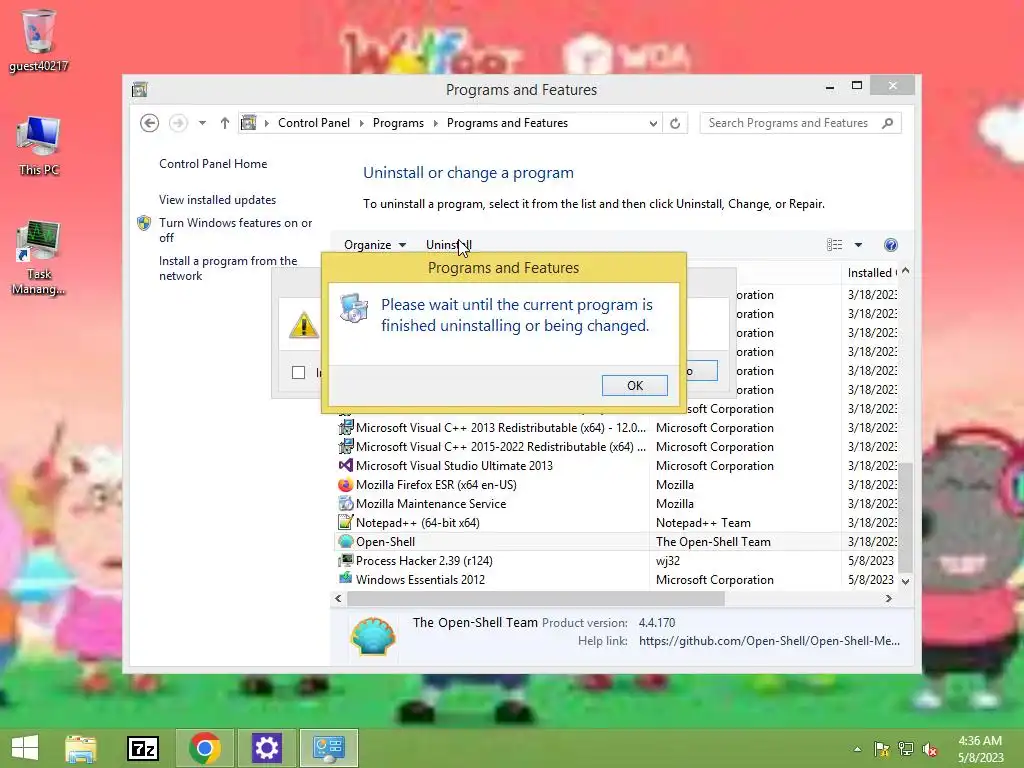This screenshot has width=1024, height=768.
Task: Click the change view icon
Action: (834, 245)
